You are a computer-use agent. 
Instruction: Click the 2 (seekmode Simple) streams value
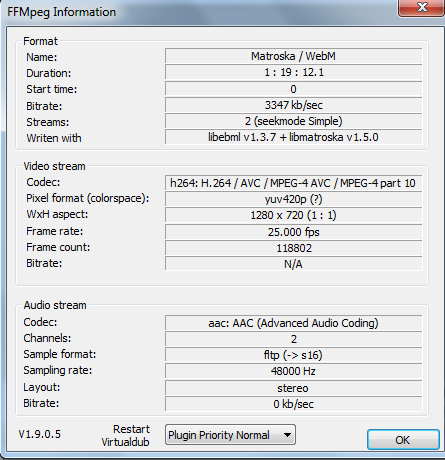click(293, 121)
